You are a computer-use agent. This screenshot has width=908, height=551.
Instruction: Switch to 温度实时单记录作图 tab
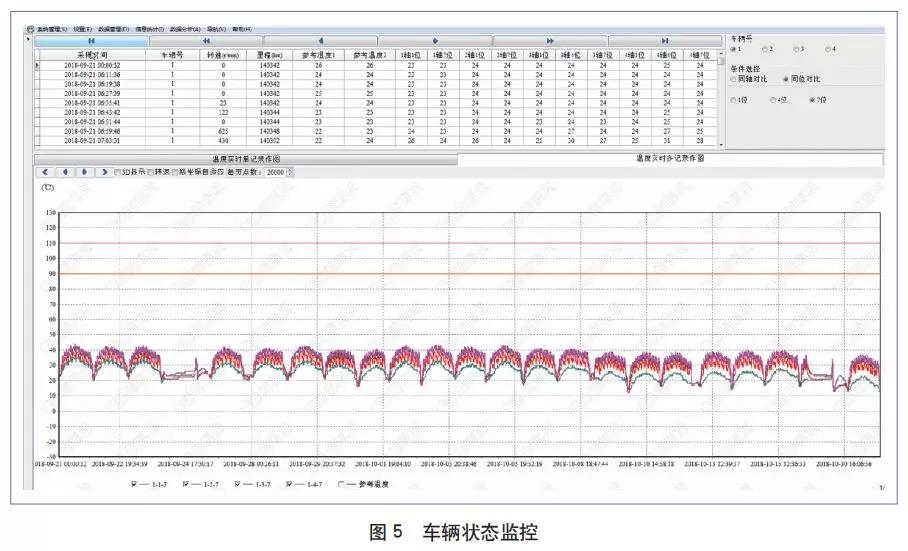tap(246, 158)
